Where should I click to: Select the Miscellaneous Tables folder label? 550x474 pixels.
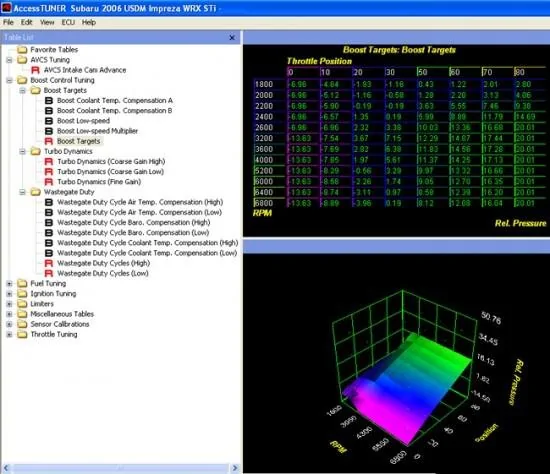tap(62, 314)
